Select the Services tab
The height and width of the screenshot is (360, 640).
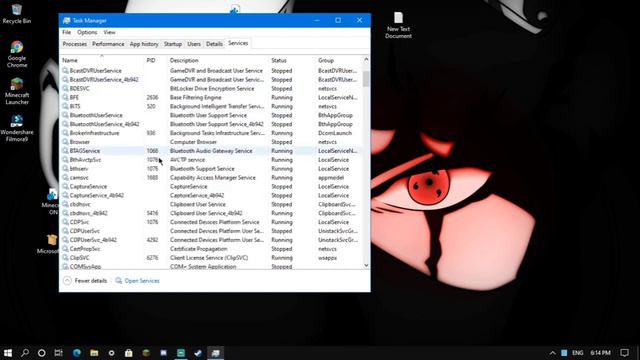238,43
